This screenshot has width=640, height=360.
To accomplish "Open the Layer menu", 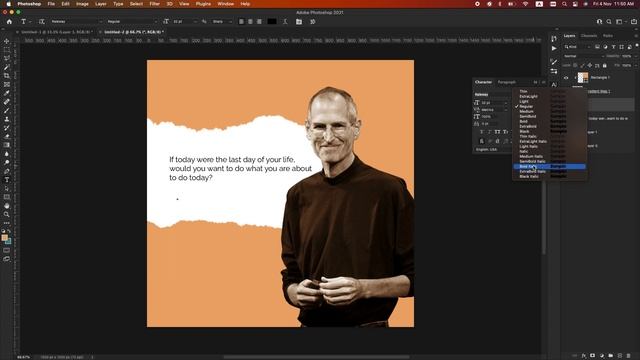I will 100,4.
